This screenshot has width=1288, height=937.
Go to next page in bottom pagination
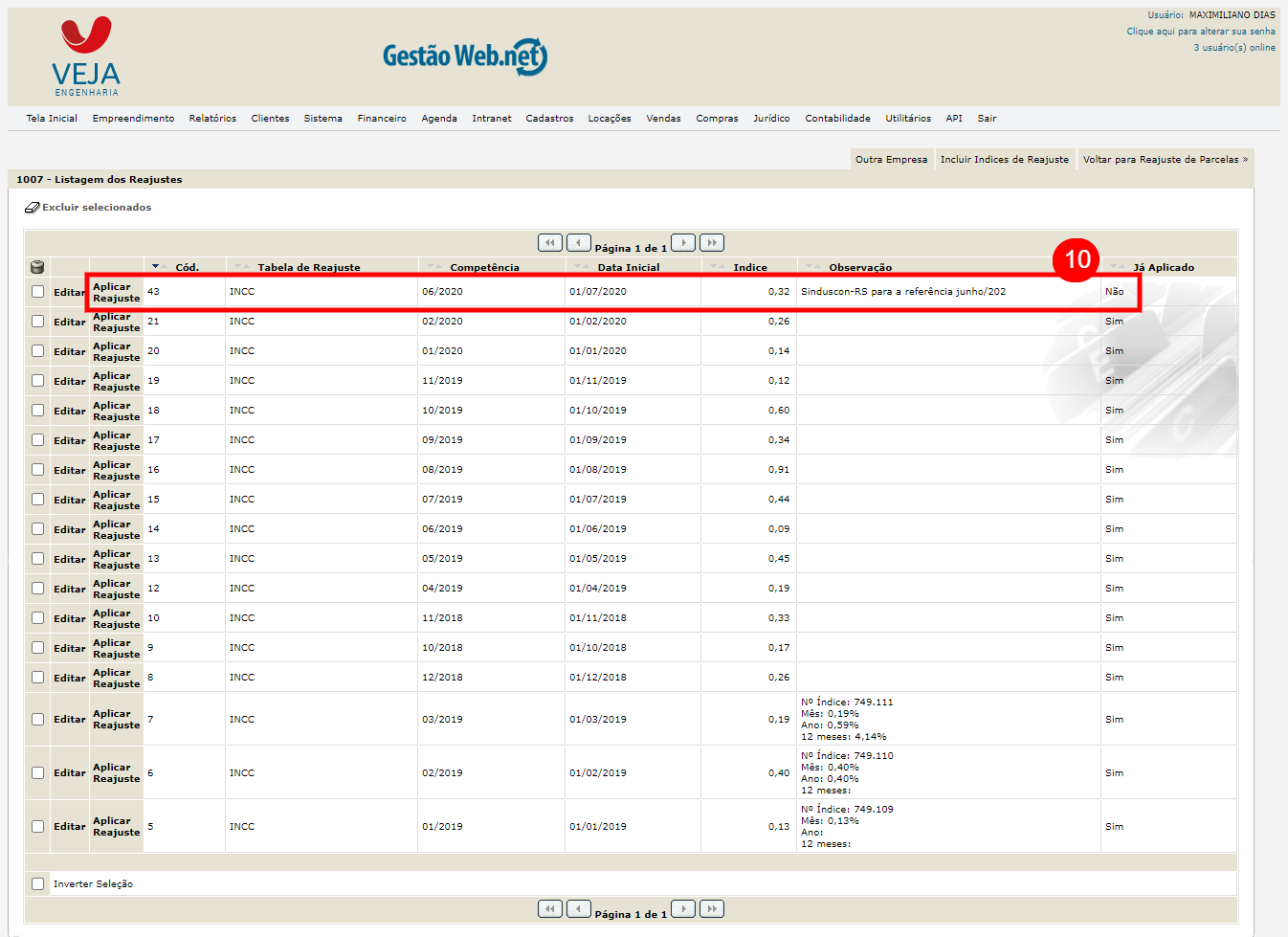683,909
